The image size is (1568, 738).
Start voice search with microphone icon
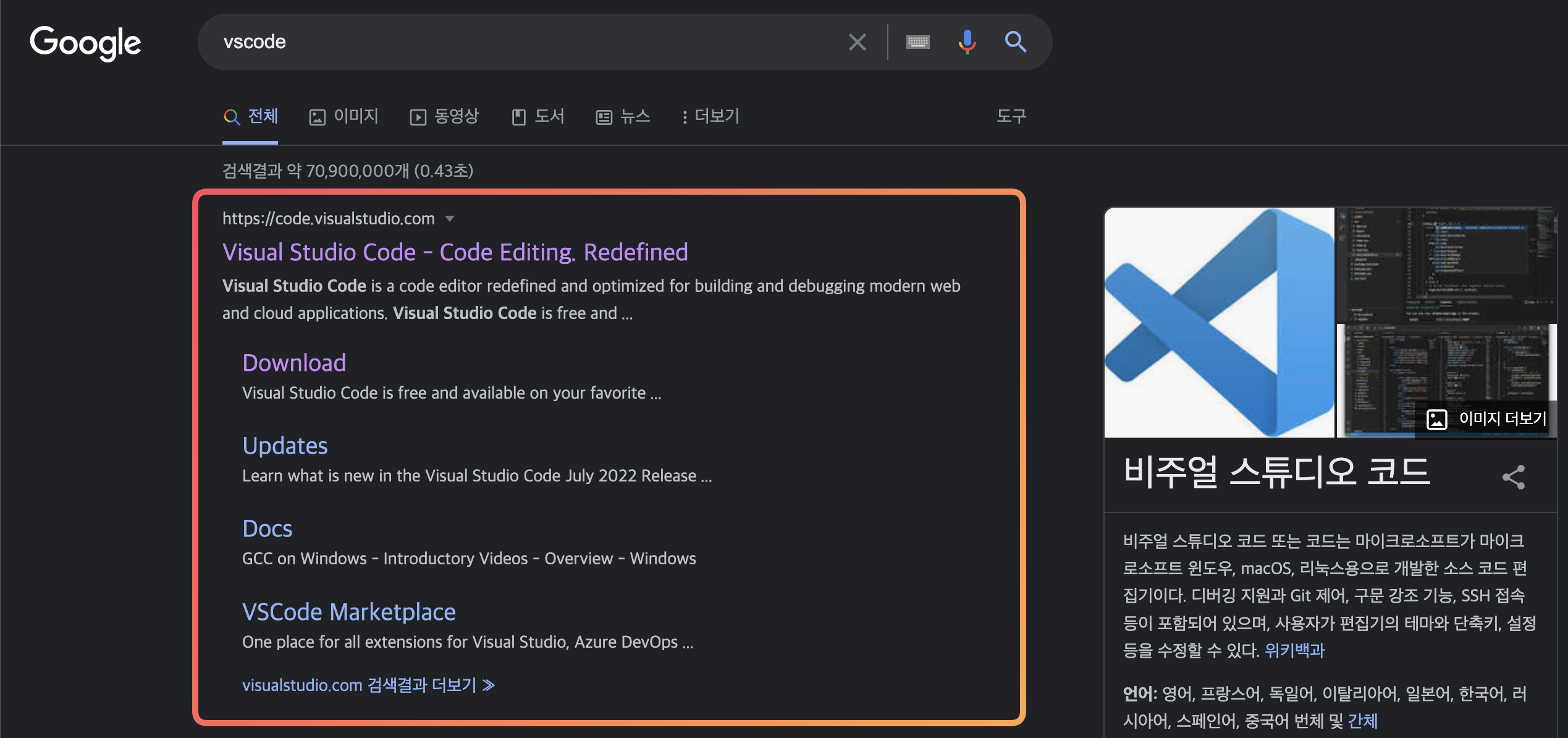click(x=967, y=42)
